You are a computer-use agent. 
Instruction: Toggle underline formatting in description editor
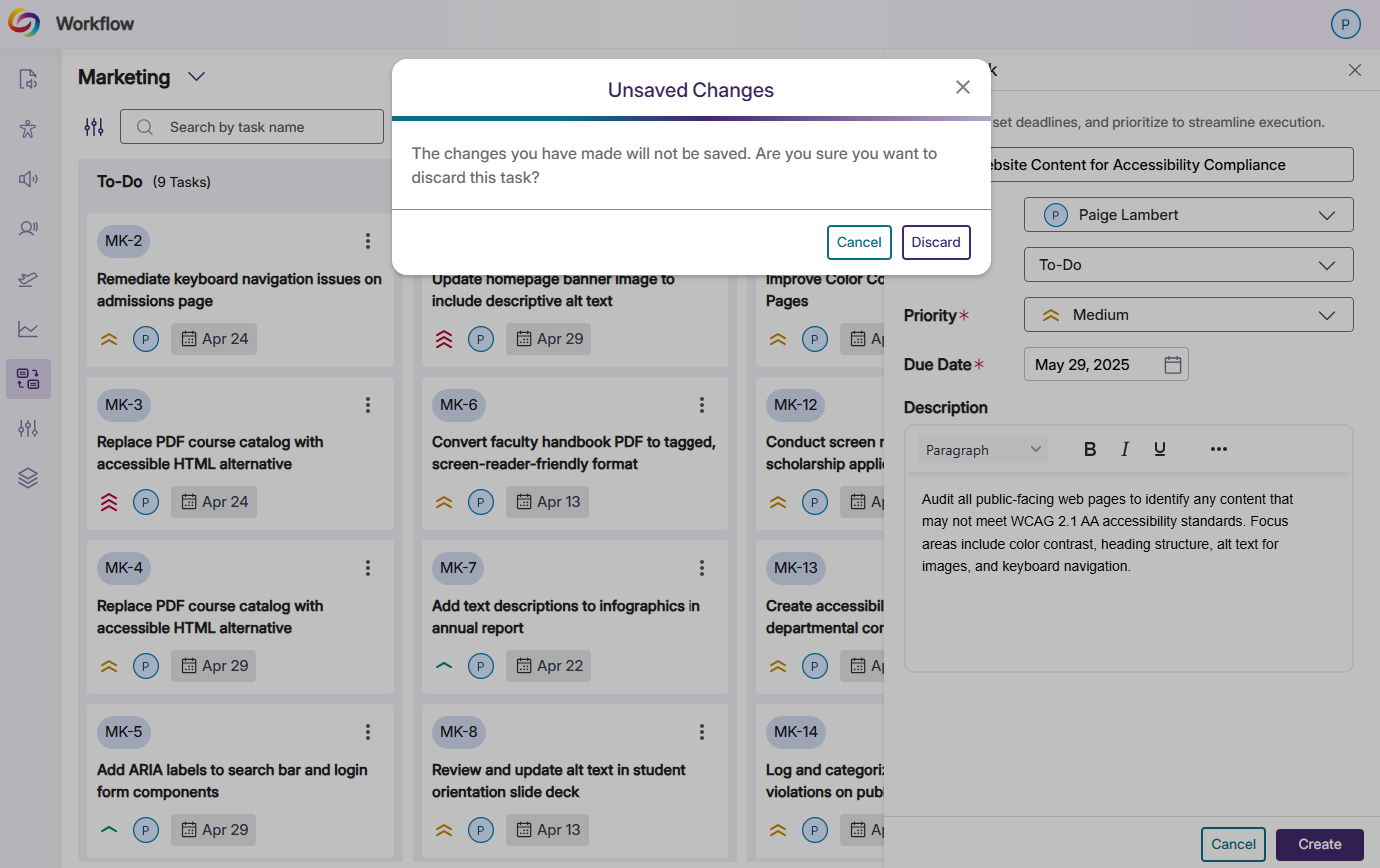tap(1159, 449)
